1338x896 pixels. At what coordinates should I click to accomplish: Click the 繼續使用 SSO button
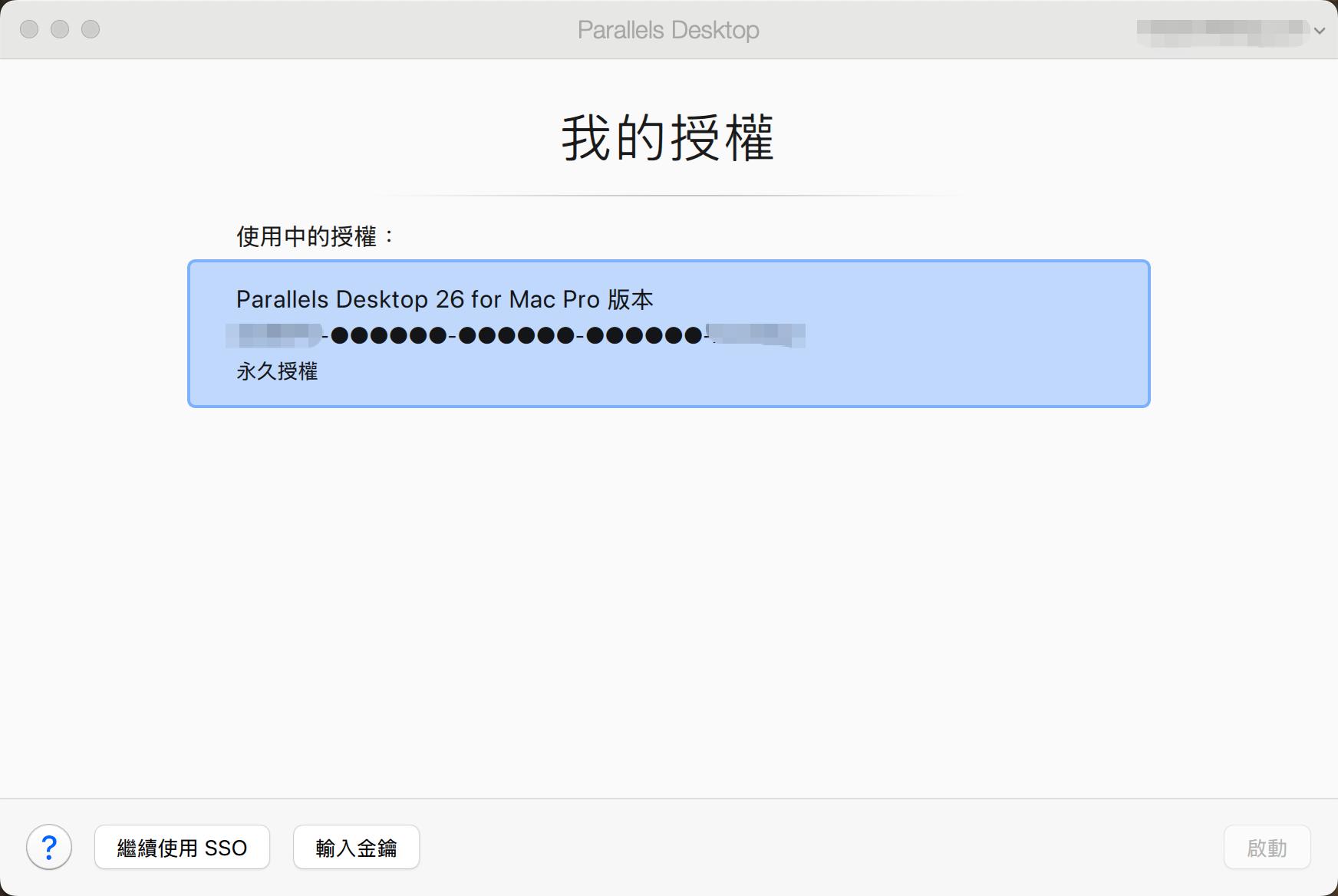pyautogui.click(x=182, y=847)
